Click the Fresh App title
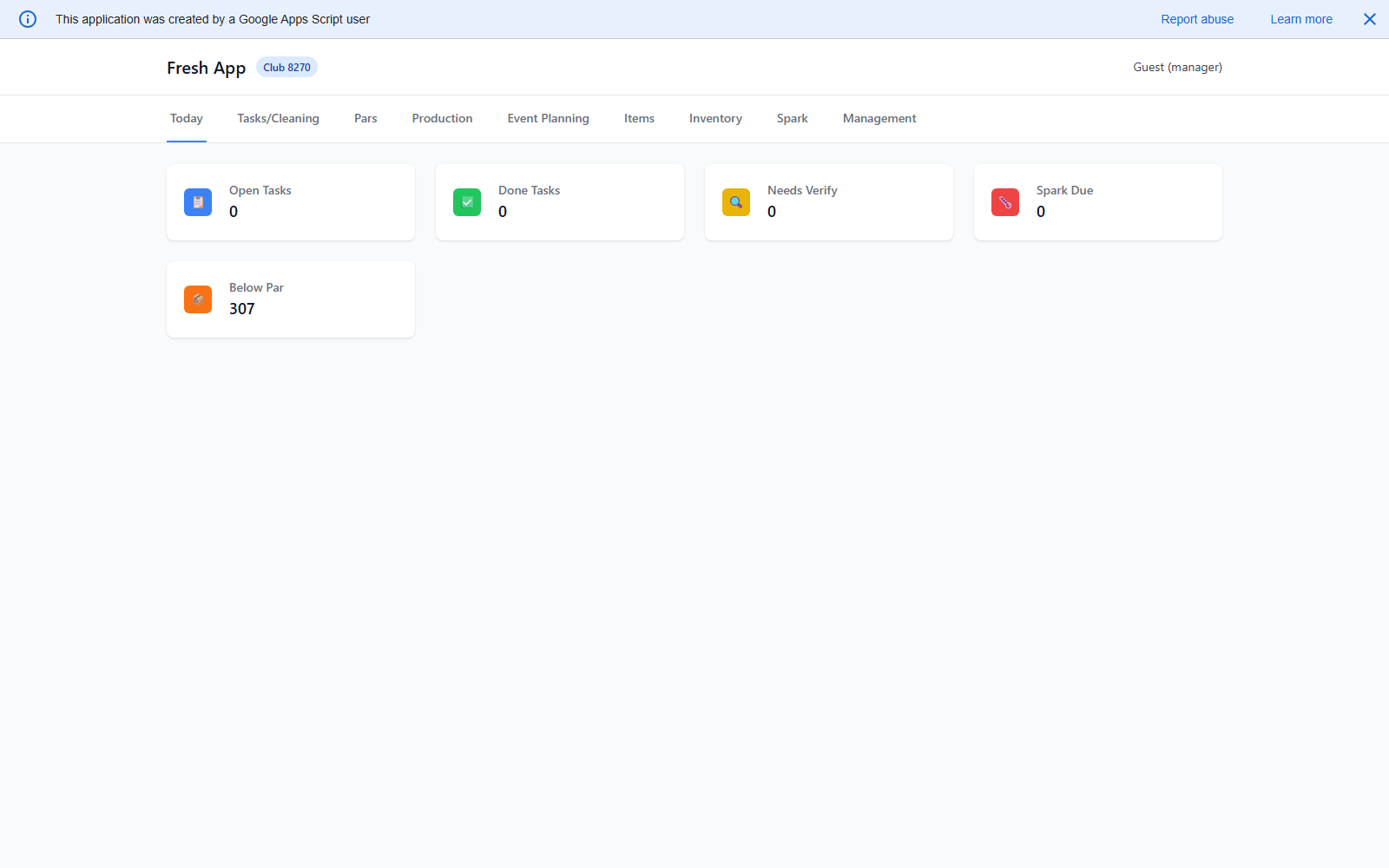1389x868 pixels. [x=206, y=67]
